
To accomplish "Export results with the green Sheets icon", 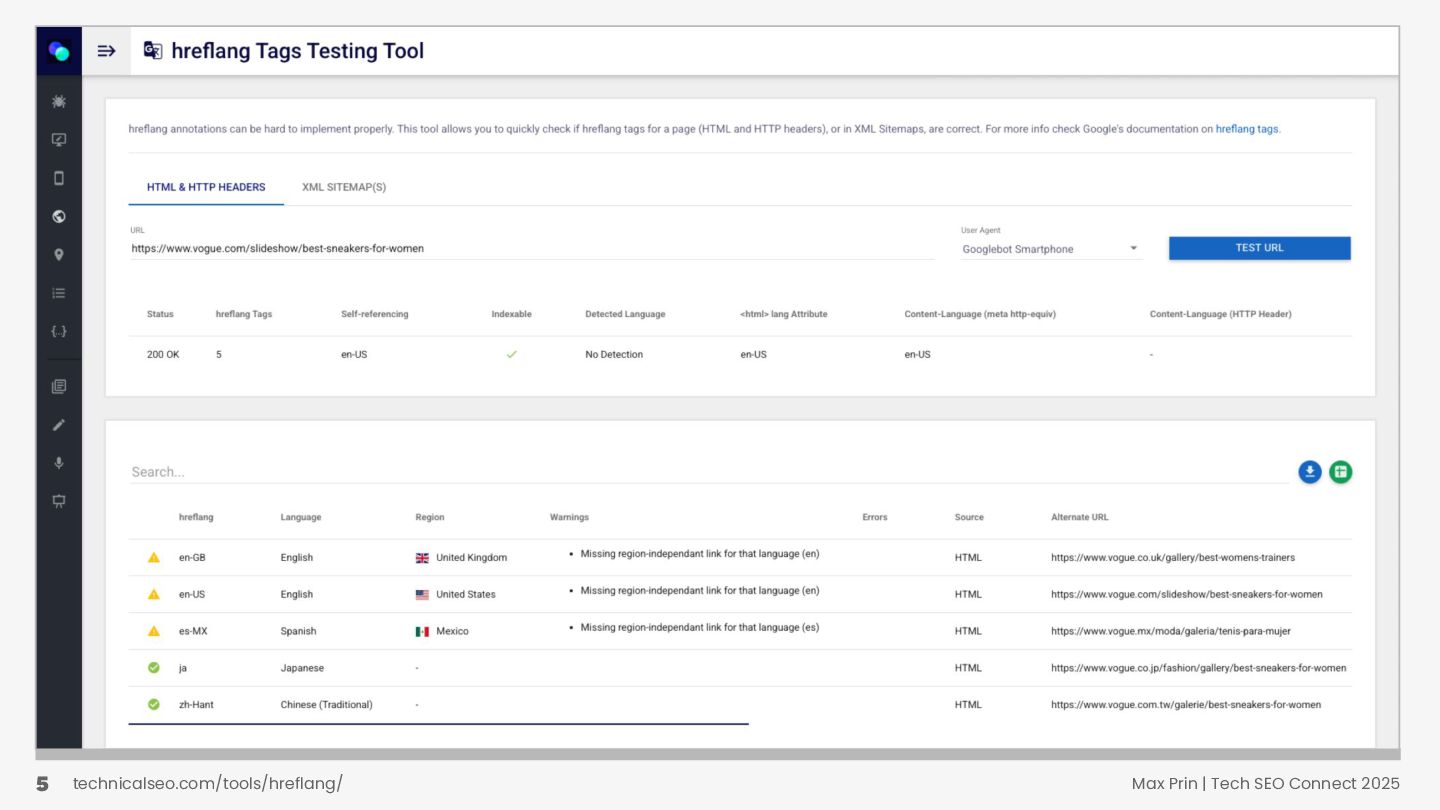I will [x=1341, y=472].
